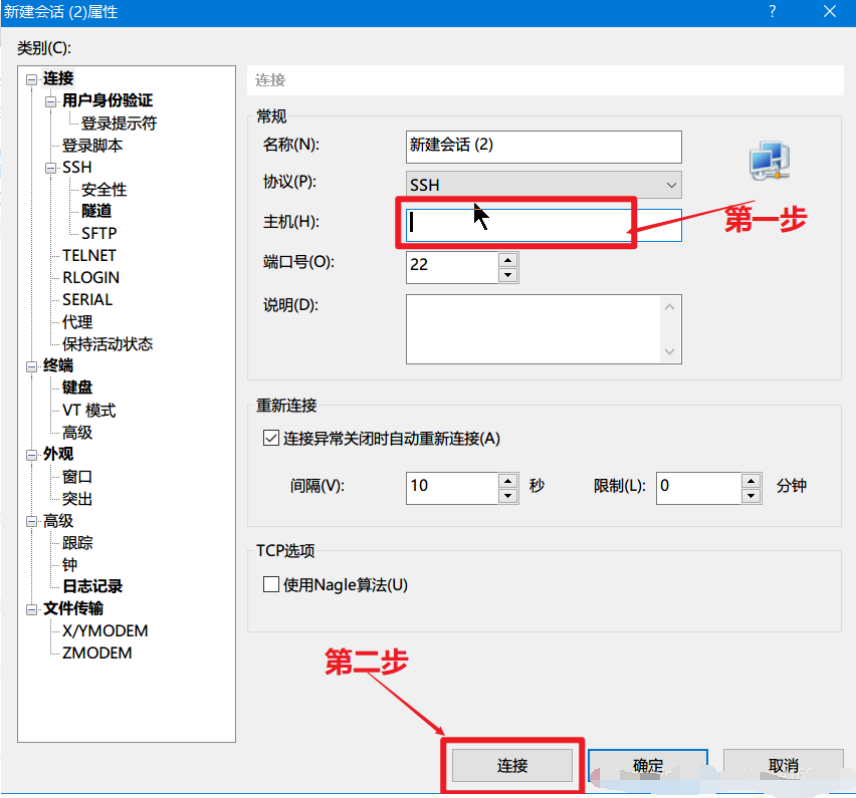Decrease the port number with down arrow
856x798 pixels.
tap(508, 275)
